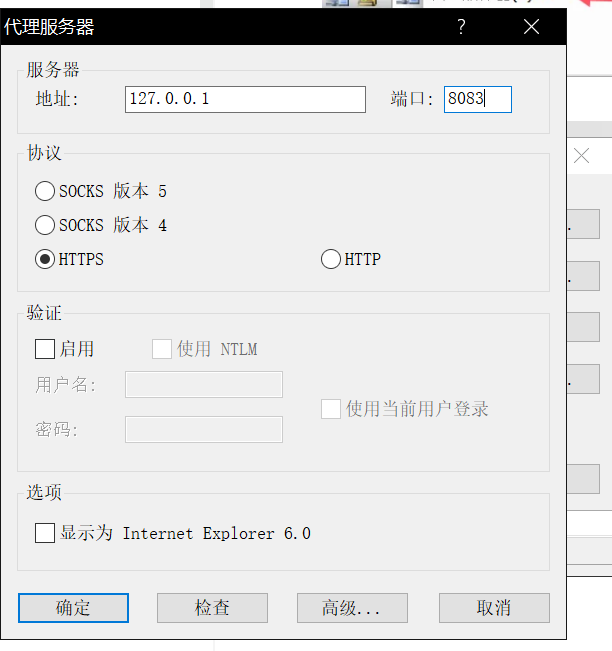Close the 代理服务器 dialog with the X
The image size is (612, 651).
[x=531, y=27]
